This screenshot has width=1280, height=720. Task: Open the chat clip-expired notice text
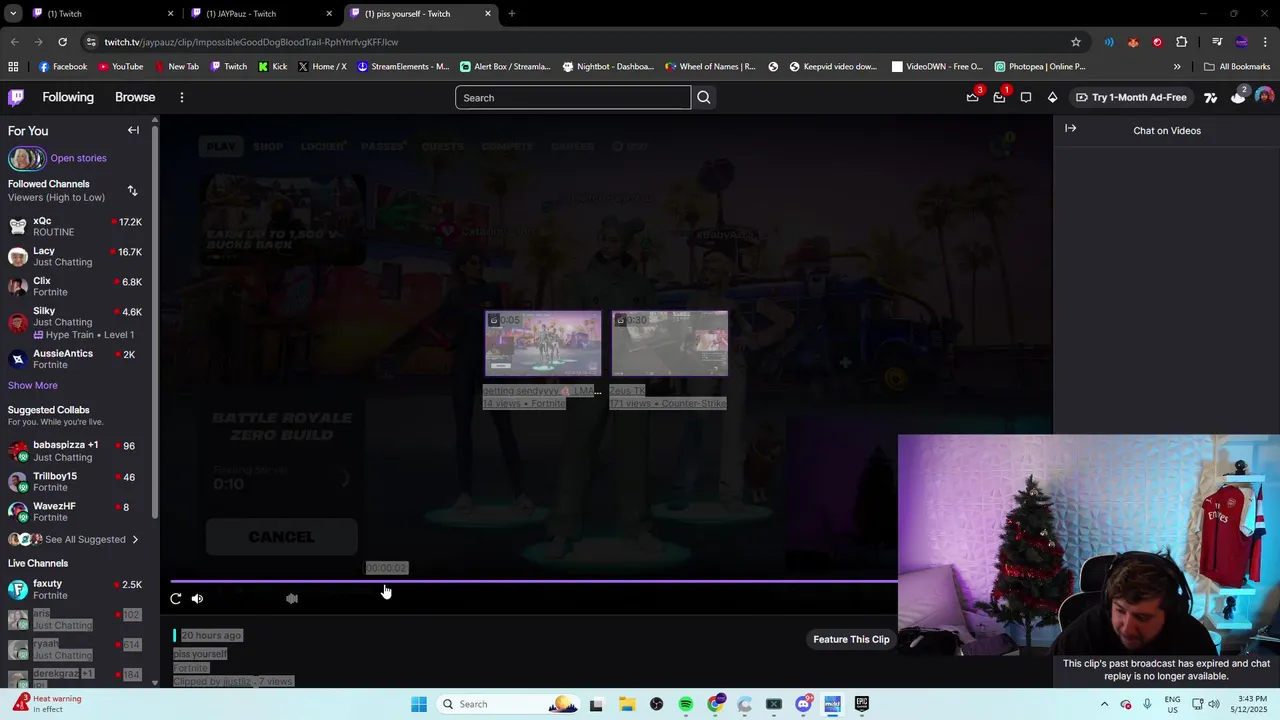pos(1166,670)
